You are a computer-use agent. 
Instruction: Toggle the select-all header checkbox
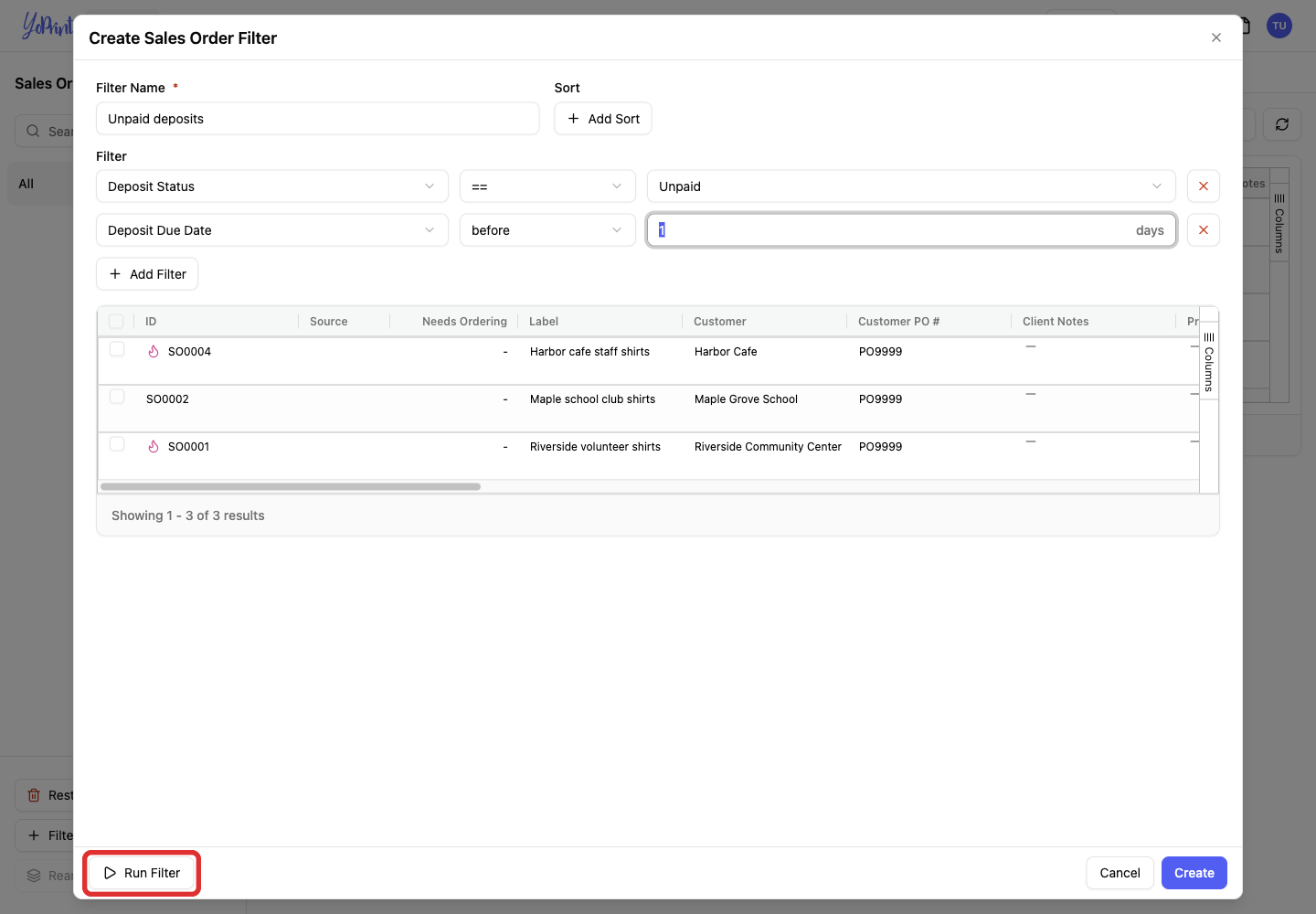point(116,322)
